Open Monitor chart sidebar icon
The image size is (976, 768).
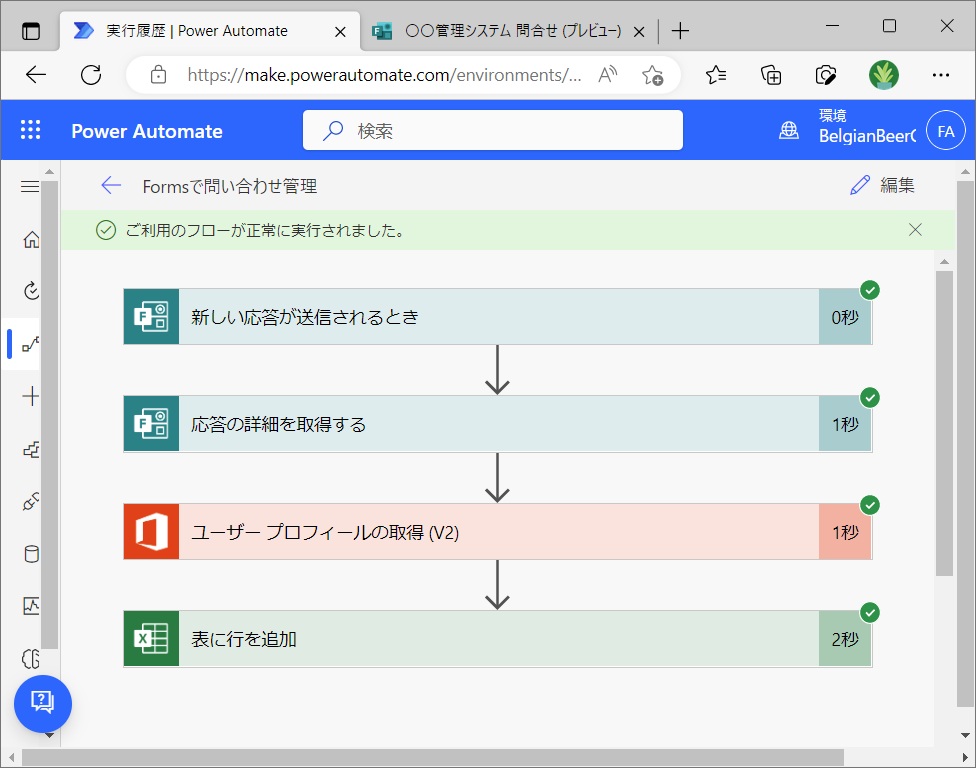[x=31, y=606]
